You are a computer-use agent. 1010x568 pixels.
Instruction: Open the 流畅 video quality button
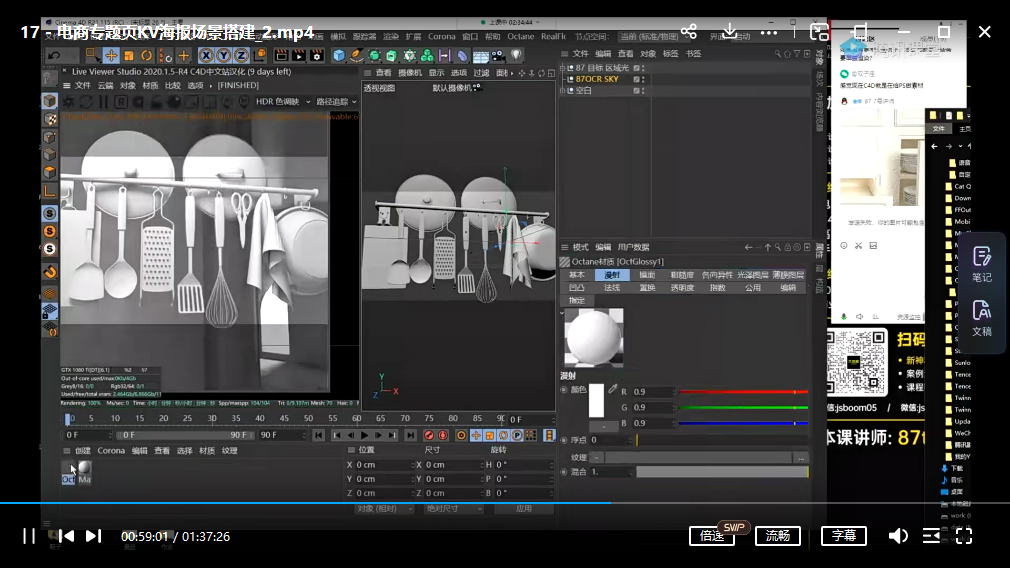coord(777,536)
